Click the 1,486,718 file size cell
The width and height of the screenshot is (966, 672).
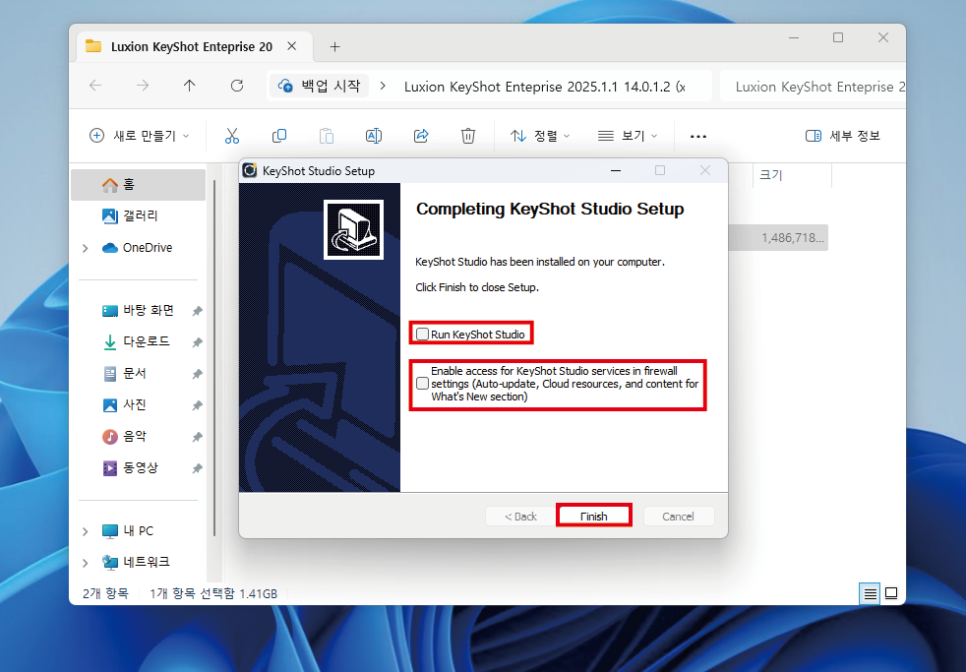[x=792, y=238]
